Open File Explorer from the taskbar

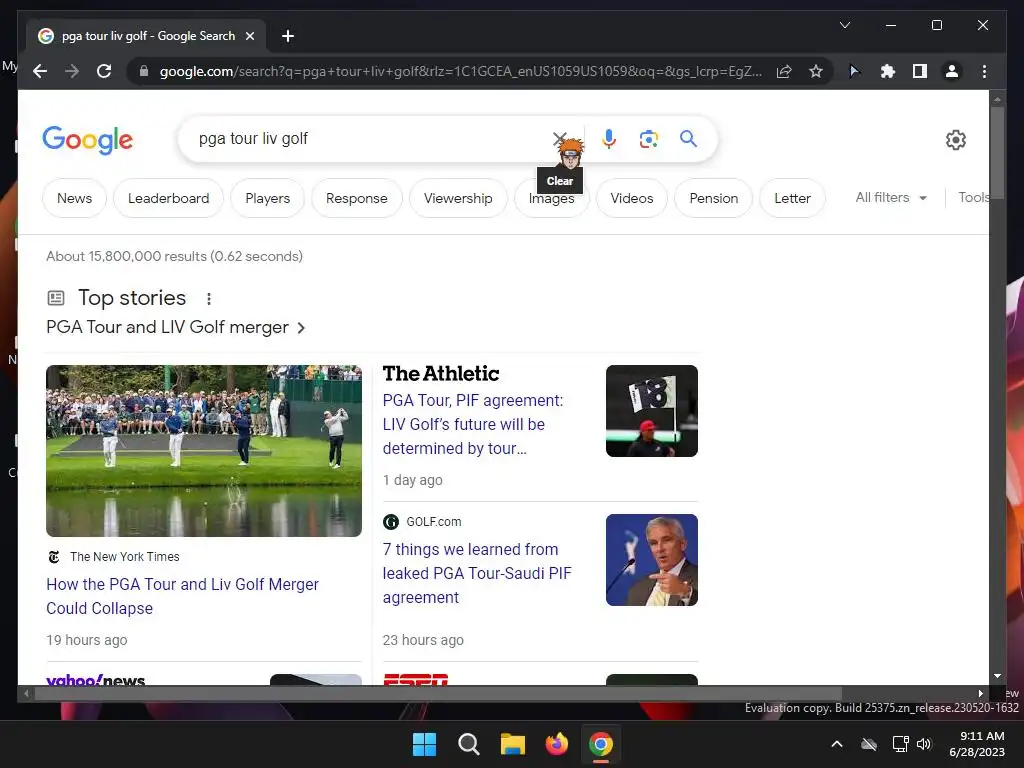coord(513,744)
